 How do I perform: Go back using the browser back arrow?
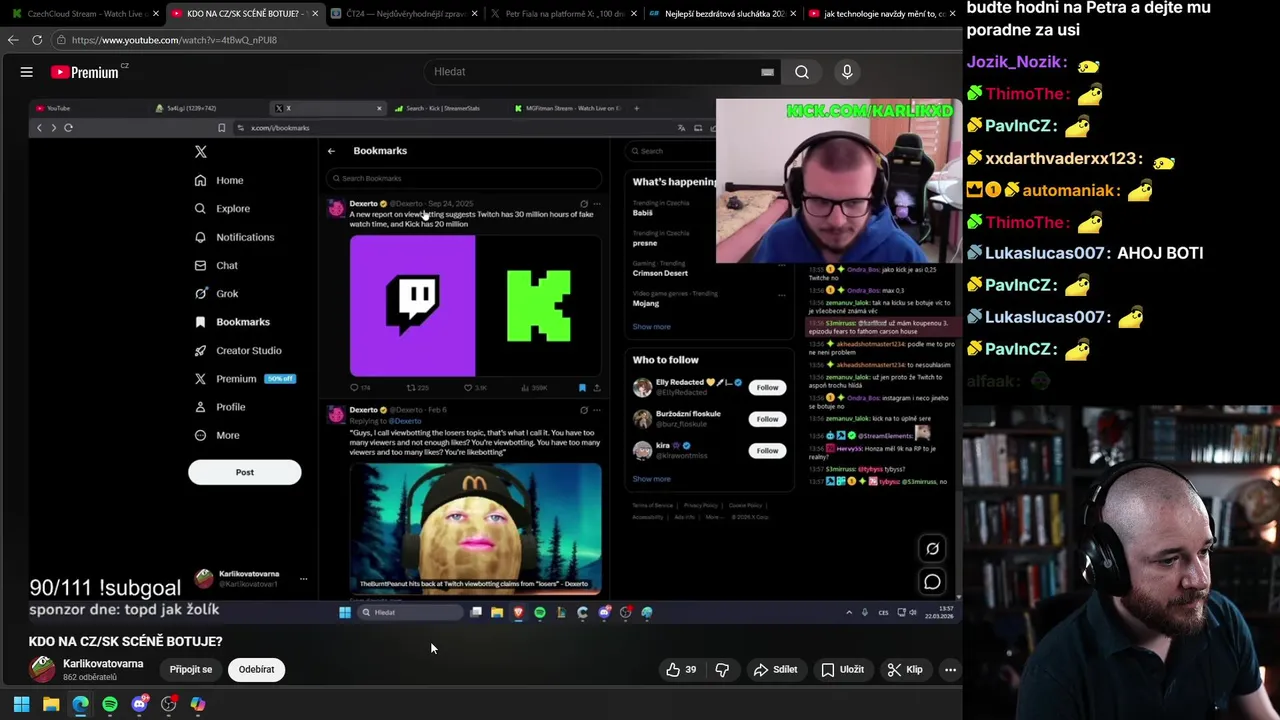pyautogui.click(x=13, y=40)
